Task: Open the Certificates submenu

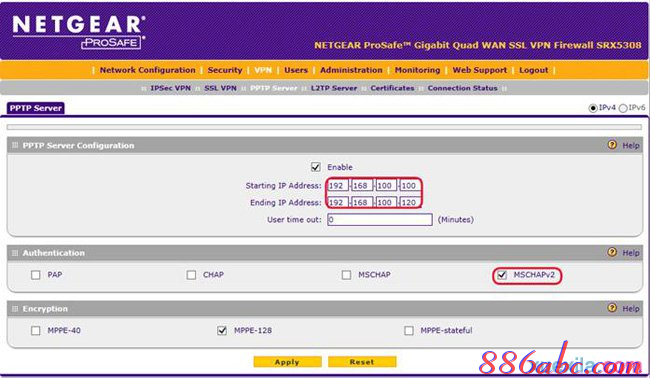Action: (392, 88)
